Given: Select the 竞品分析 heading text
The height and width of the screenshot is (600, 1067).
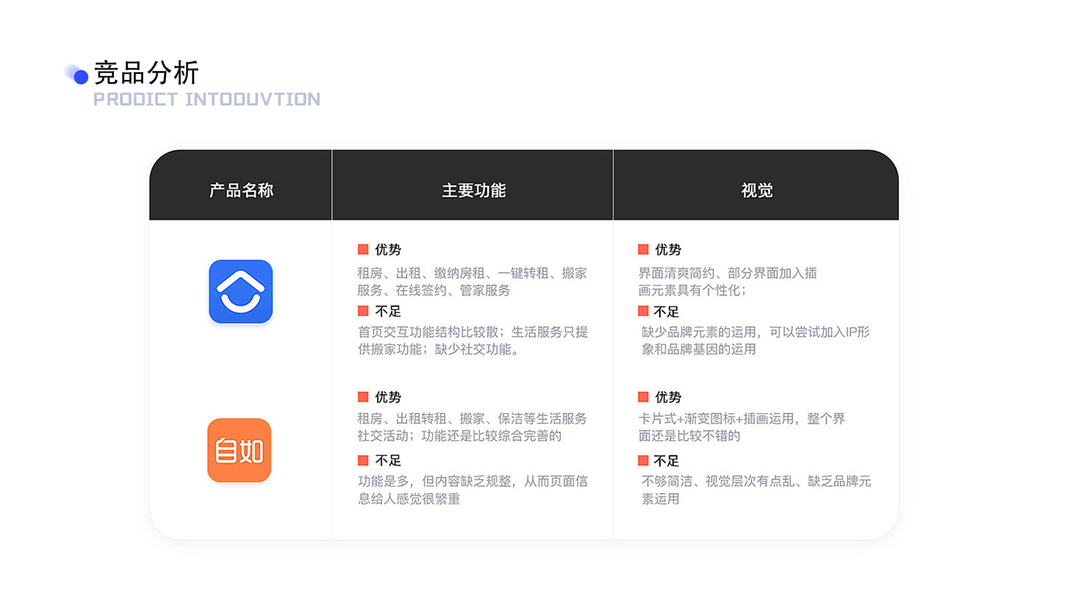Looking at the screenshot, I should pyautogui.click(x=146, y=73).
